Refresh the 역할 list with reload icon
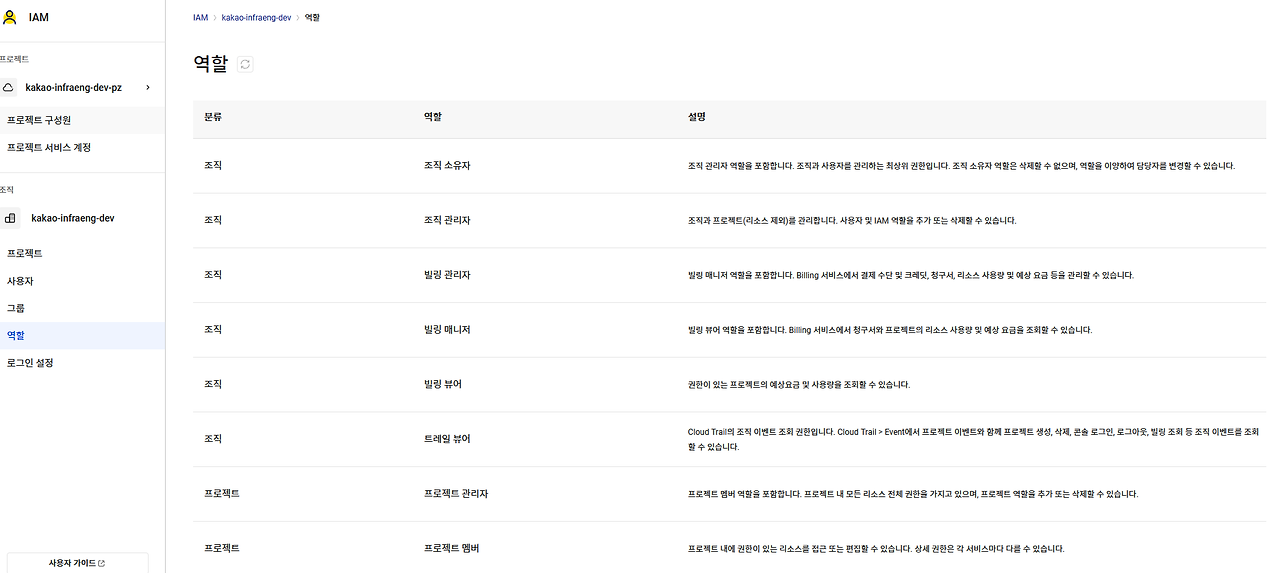The height and width of the screenshot is (573, 1280). [x=246, y=64]
